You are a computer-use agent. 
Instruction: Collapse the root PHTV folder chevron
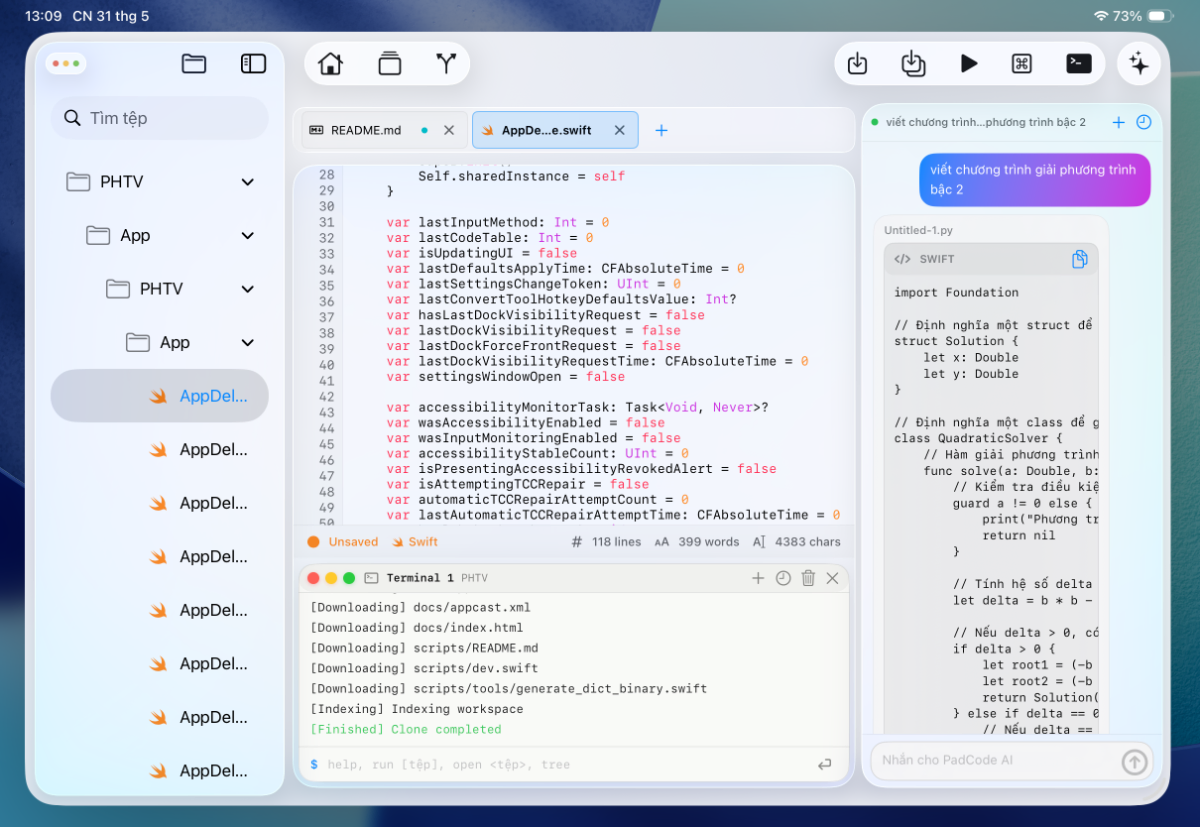(248, 182)
